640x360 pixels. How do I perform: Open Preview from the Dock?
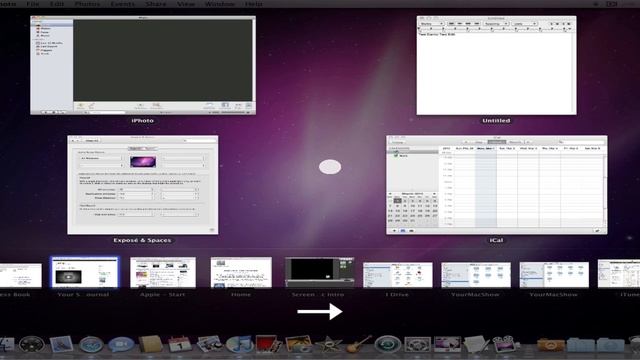[209, 344]
